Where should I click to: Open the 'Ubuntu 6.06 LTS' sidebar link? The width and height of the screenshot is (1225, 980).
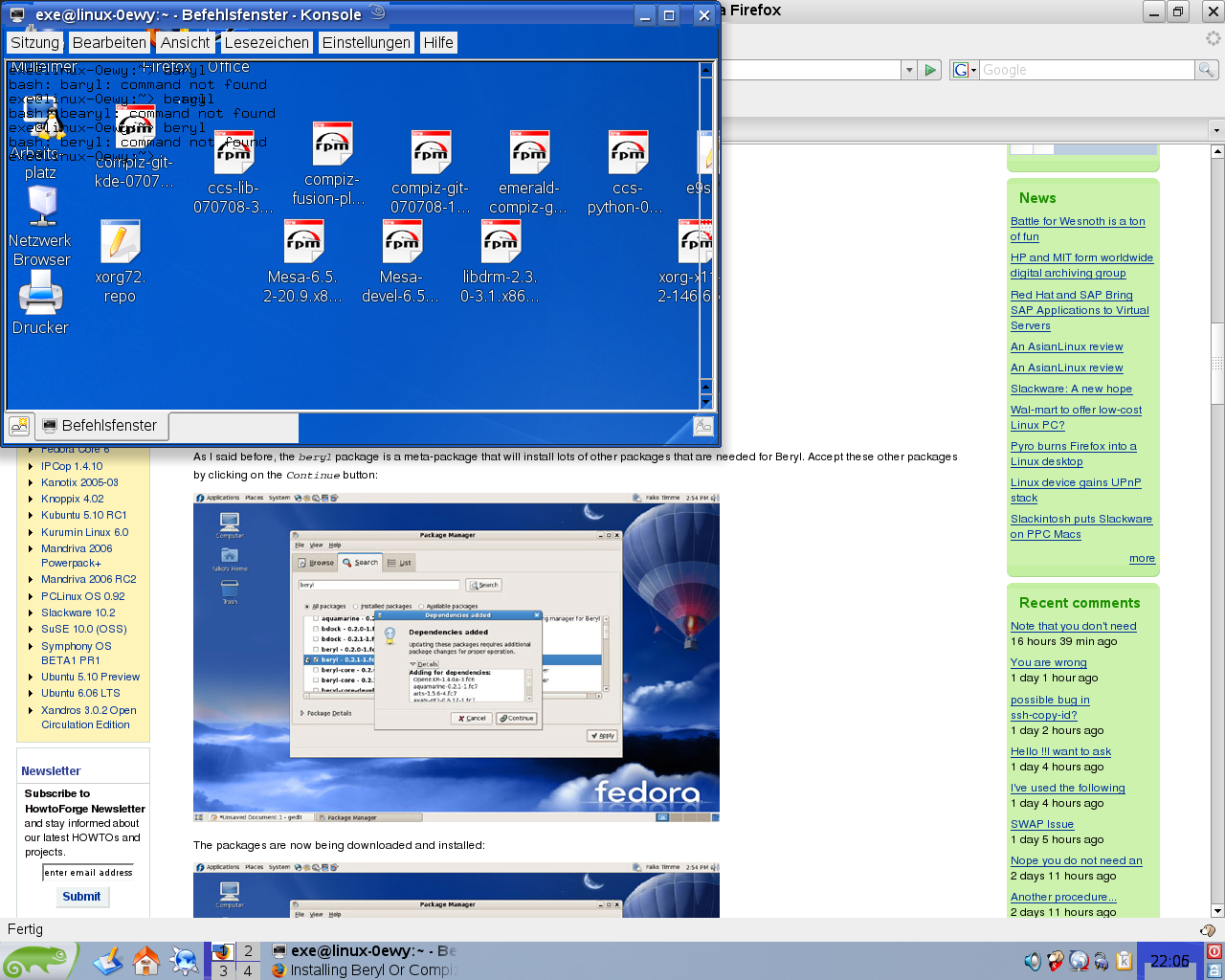point(80,693)
